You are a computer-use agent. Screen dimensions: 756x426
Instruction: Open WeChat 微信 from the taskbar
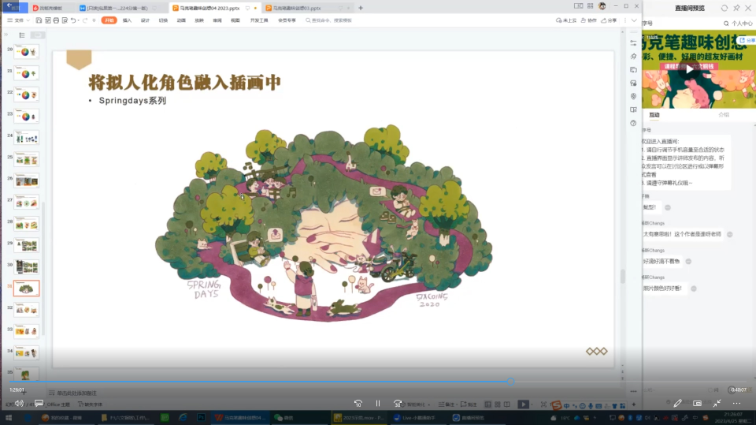click(284, 418)
